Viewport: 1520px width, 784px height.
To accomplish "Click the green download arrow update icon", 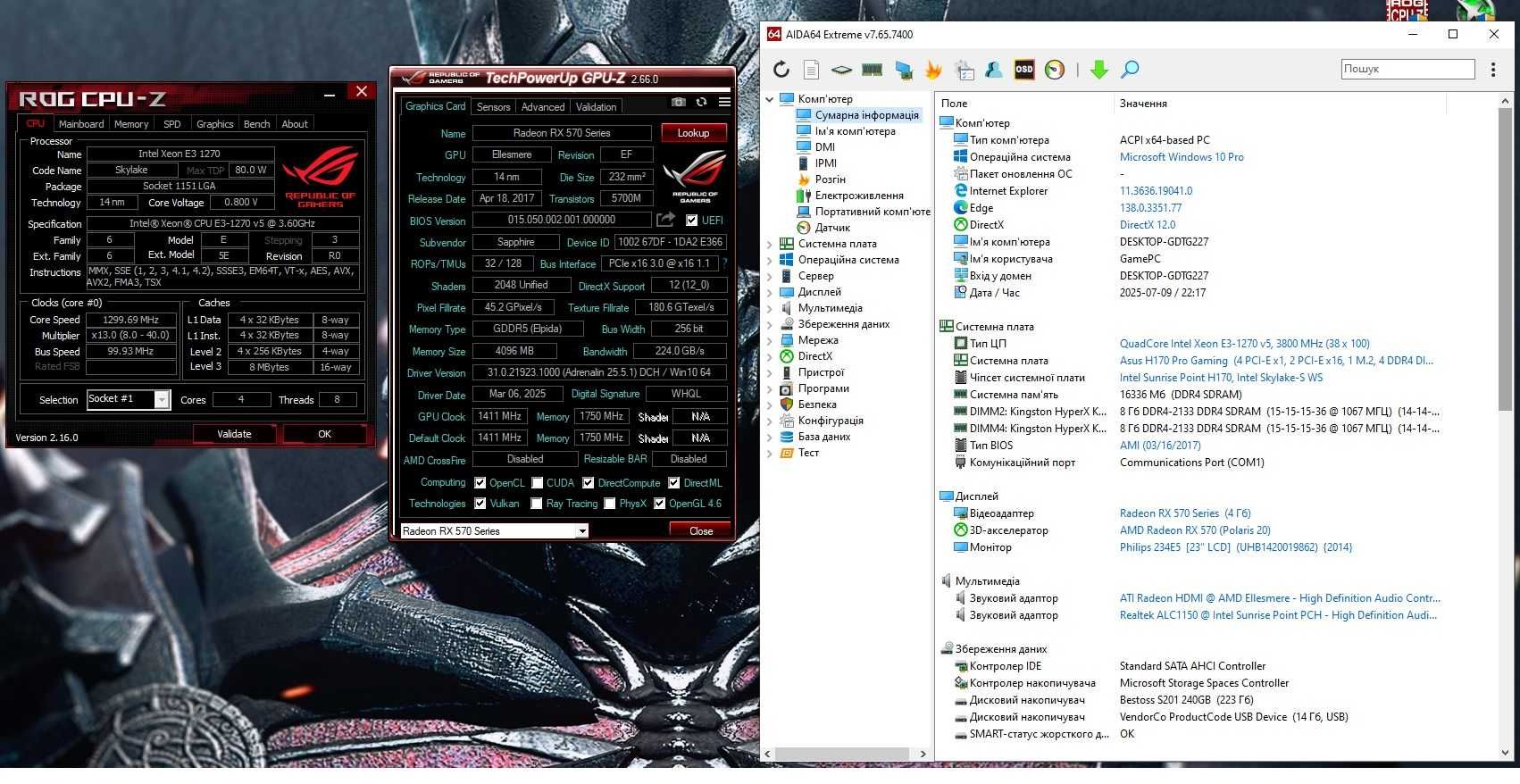I will click(1099, 70).
